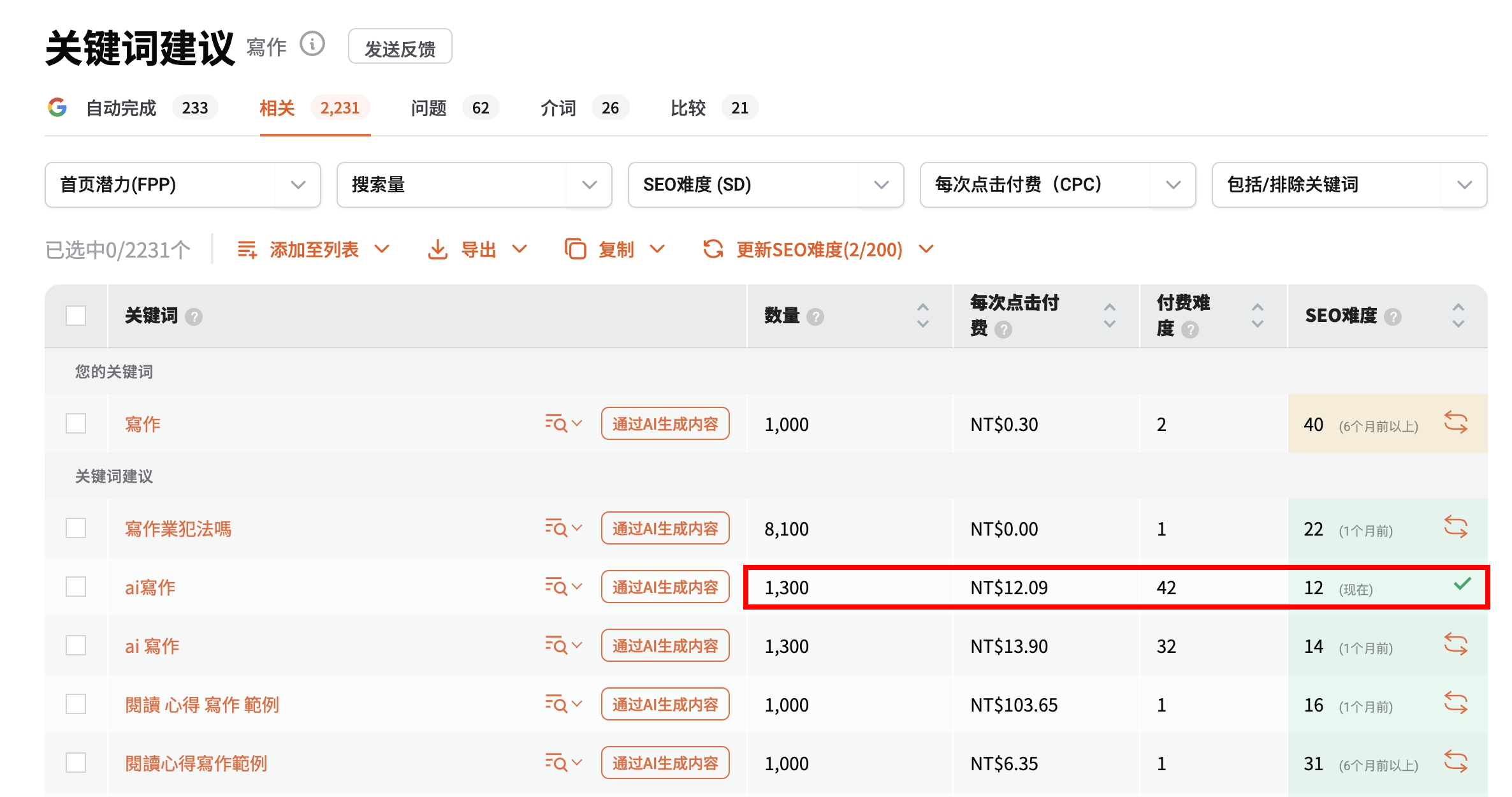Open search options icon for ai 寫作 row
The image size is (1512, 797).
563,645
